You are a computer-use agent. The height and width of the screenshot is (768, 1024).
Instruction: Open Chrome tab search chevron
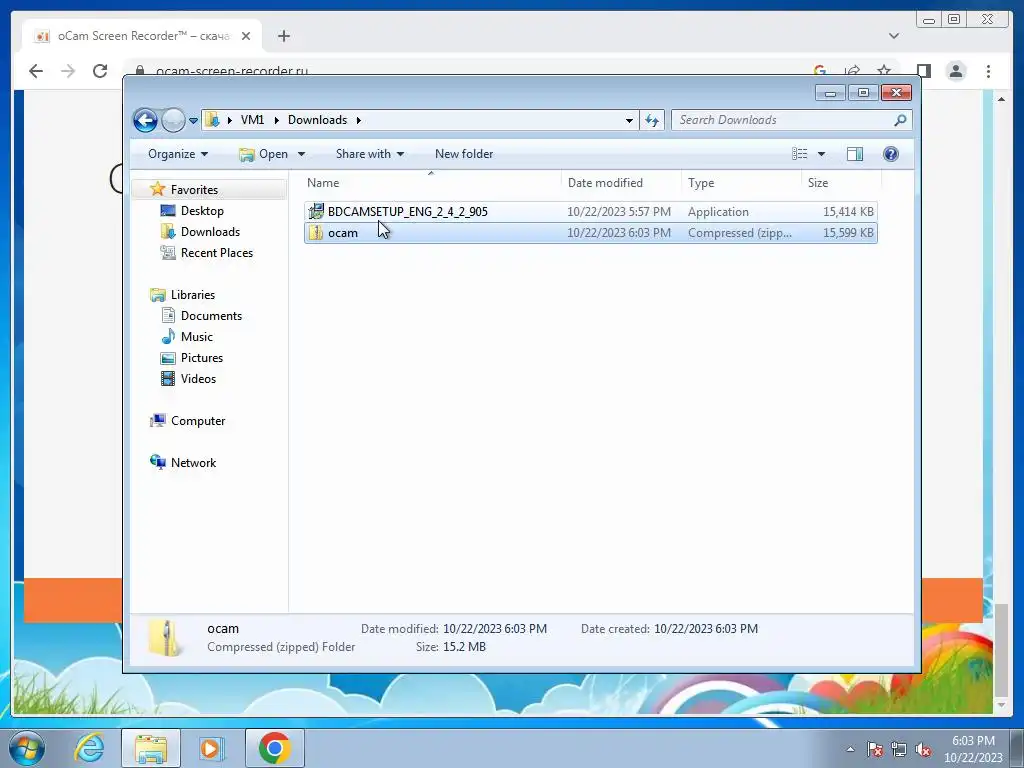point(894,37)
